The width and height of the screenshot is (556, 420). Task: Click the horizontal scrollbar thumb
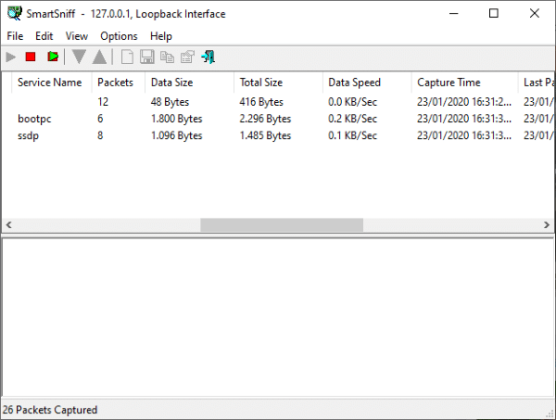[282, 225]
